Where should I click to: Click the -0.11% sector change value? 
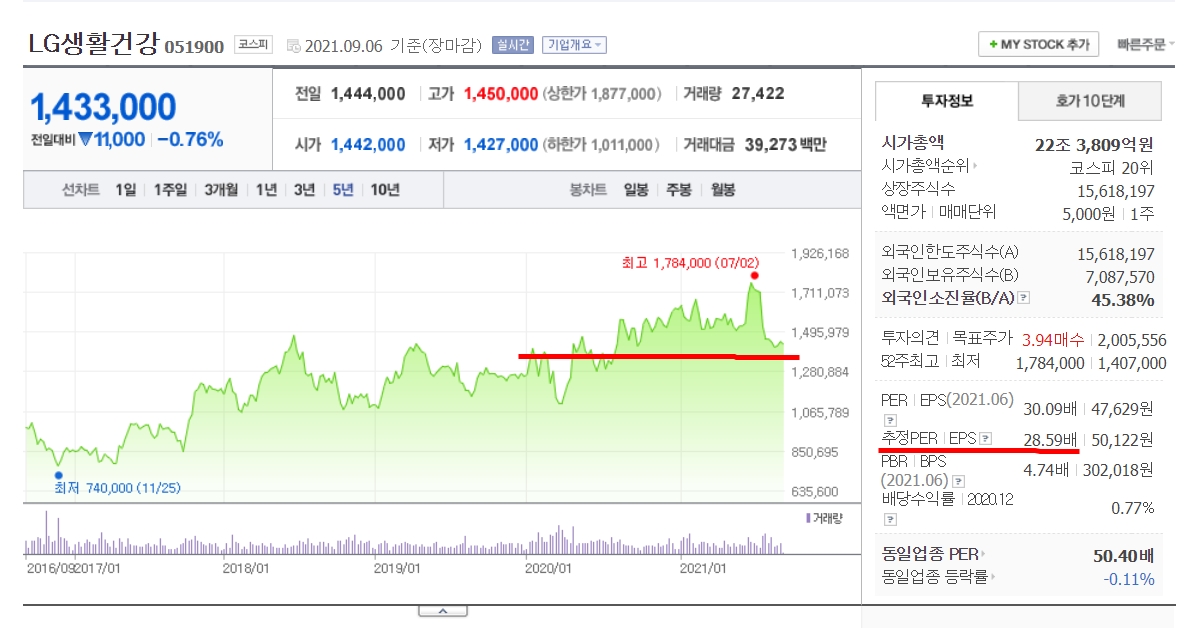click(1129, 580)
